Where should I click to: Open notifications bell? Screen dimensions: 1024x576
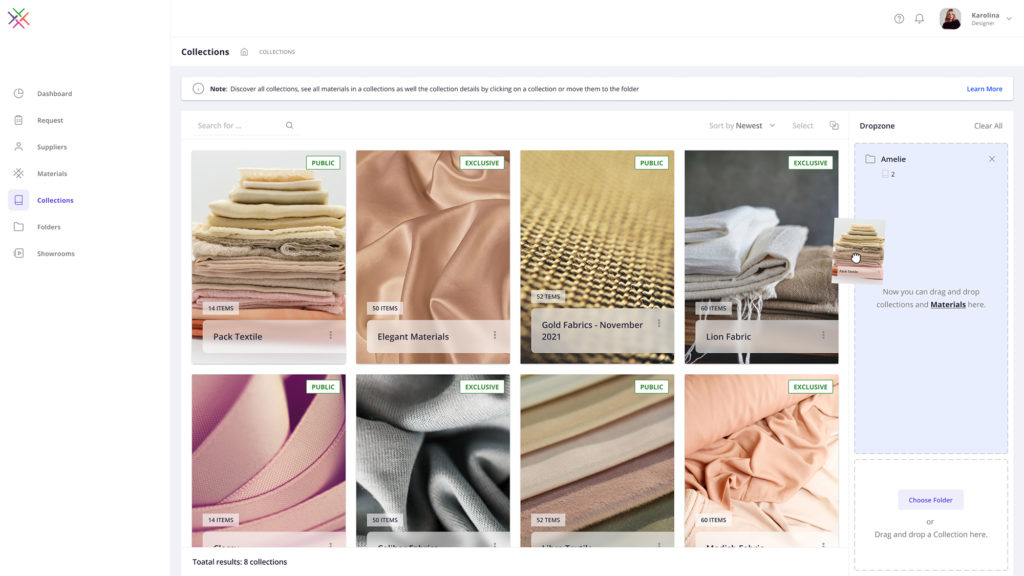(919, 19)
